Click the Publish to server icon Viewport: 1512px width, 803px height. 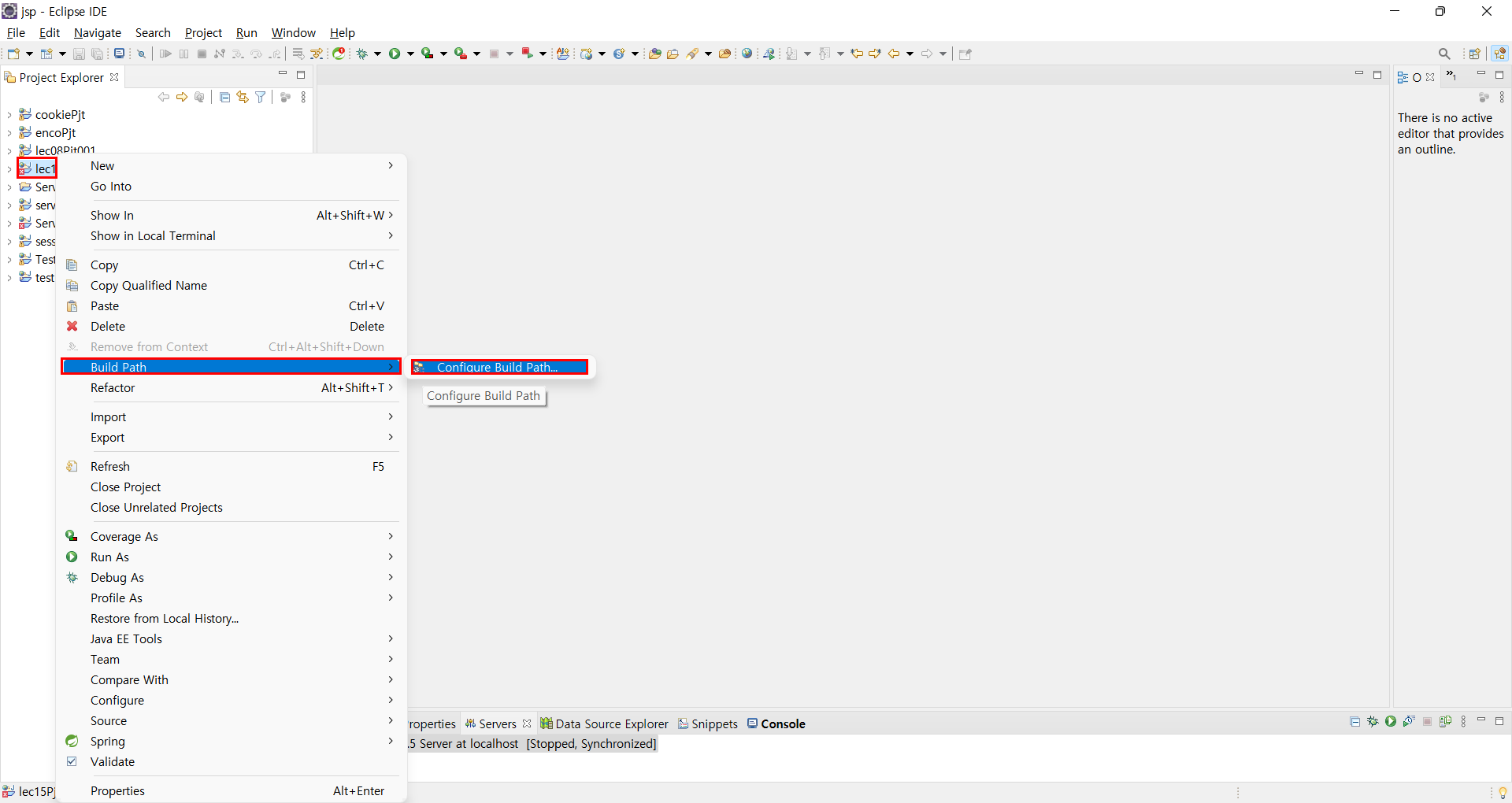pos(1445,721)
